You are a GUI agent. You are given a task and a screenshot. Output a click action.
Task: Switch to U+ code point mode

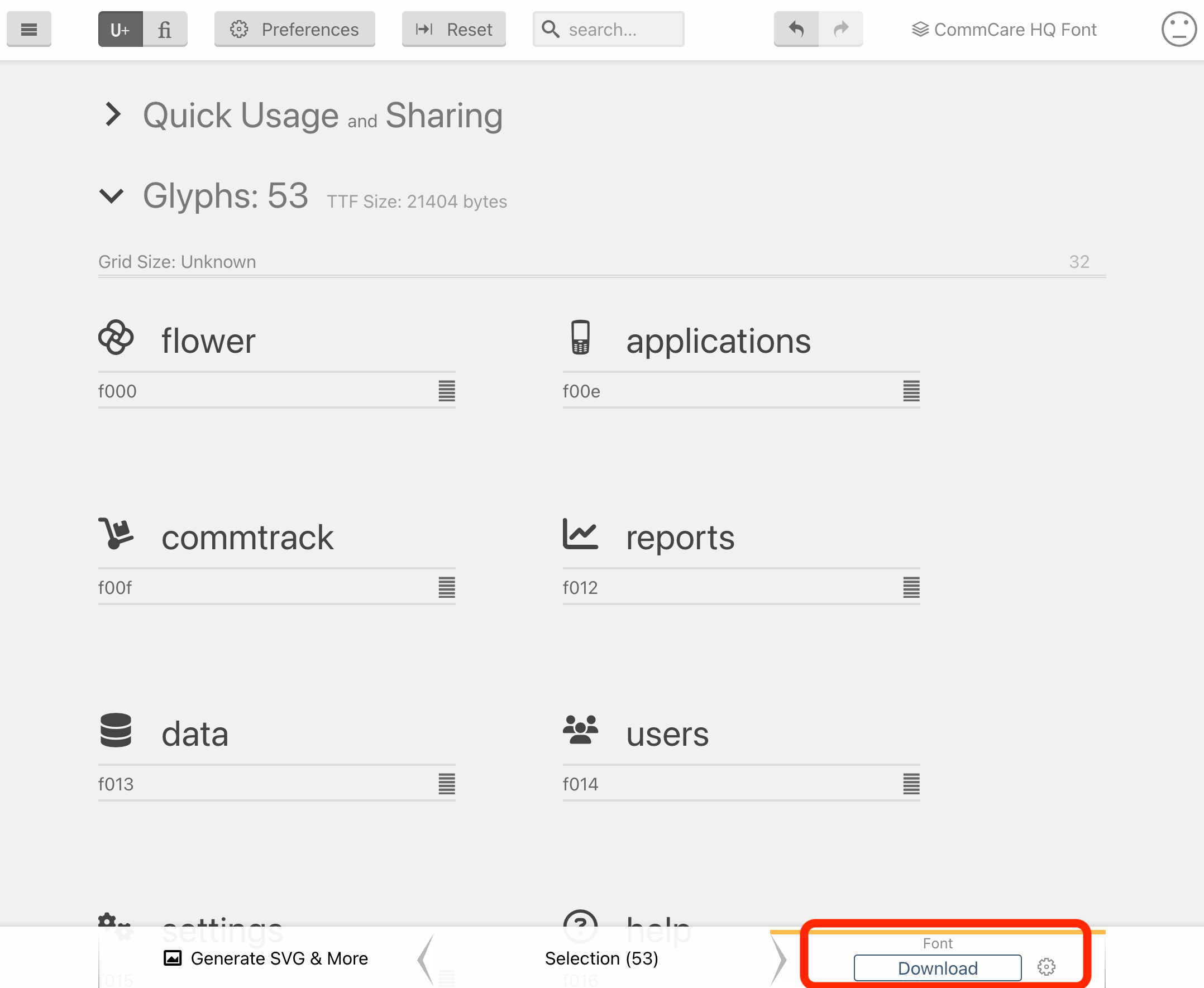(120, 29)
